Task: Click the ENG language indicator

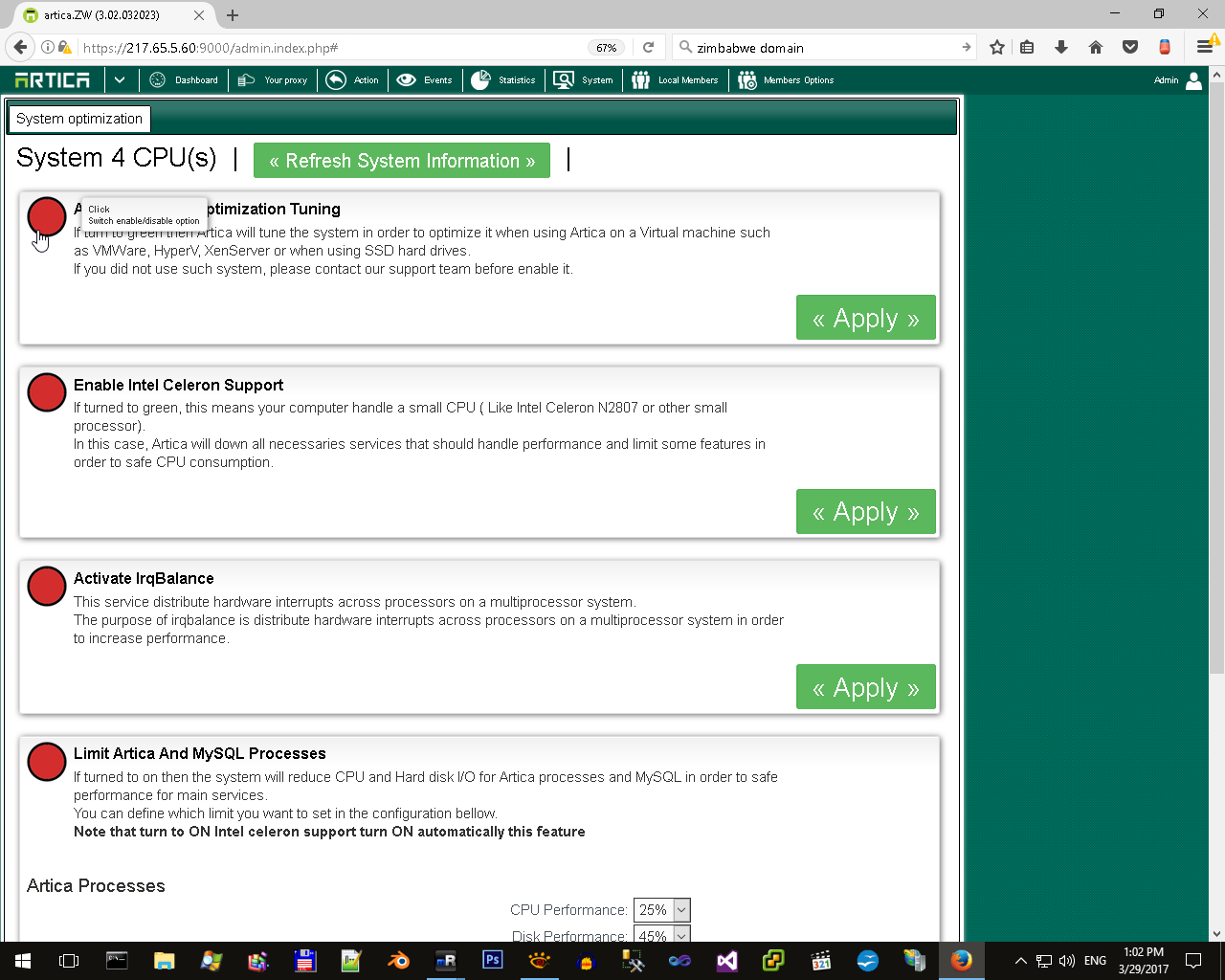Action: pos(1096,960)
